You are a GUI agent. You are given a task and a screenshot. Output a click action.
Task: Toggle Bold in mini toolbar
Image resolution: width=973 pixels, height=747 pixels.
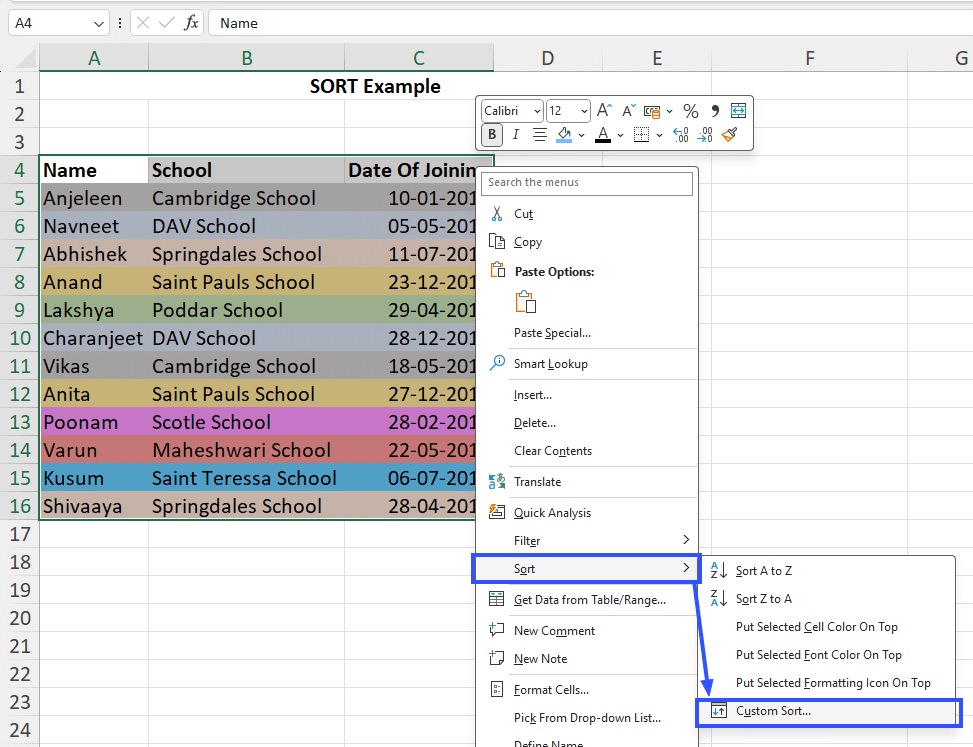click(x=491, y=135)
